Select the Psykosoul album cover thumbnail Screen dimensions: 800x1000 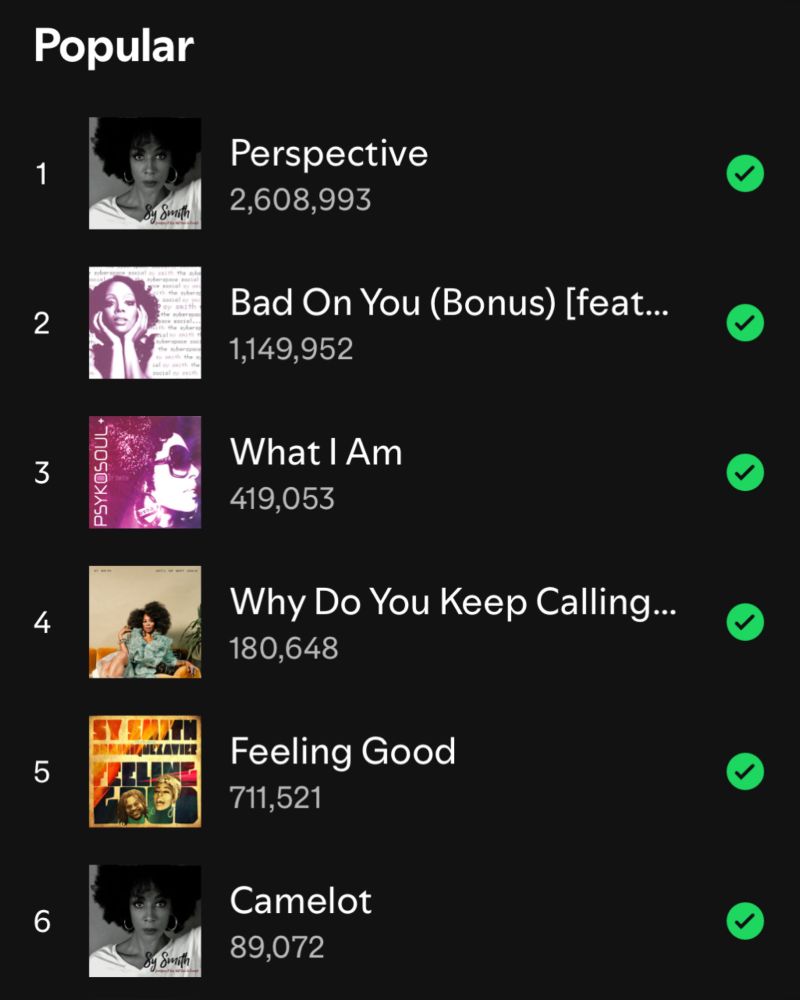point(145,473)
